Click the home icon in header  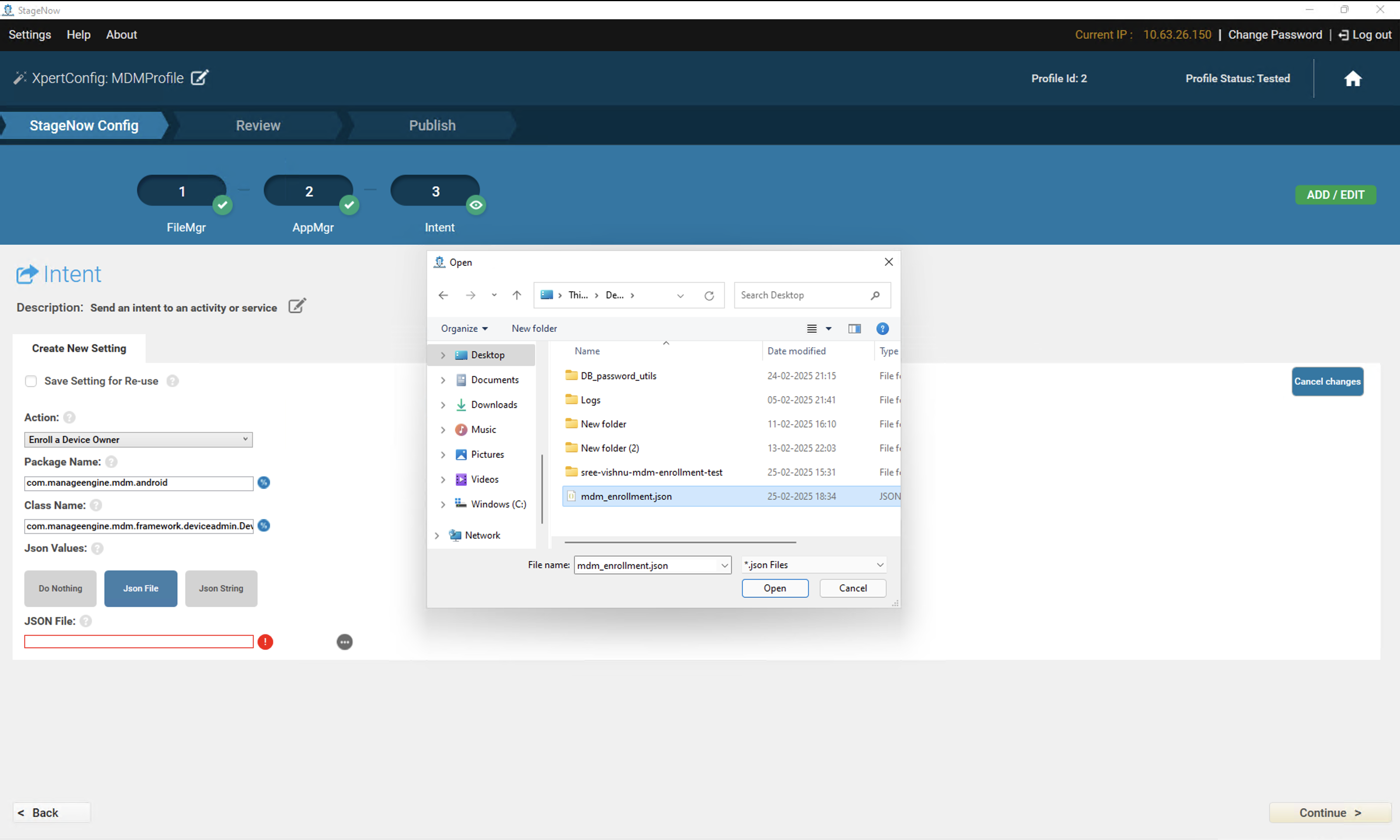(x=1353, y=78)
